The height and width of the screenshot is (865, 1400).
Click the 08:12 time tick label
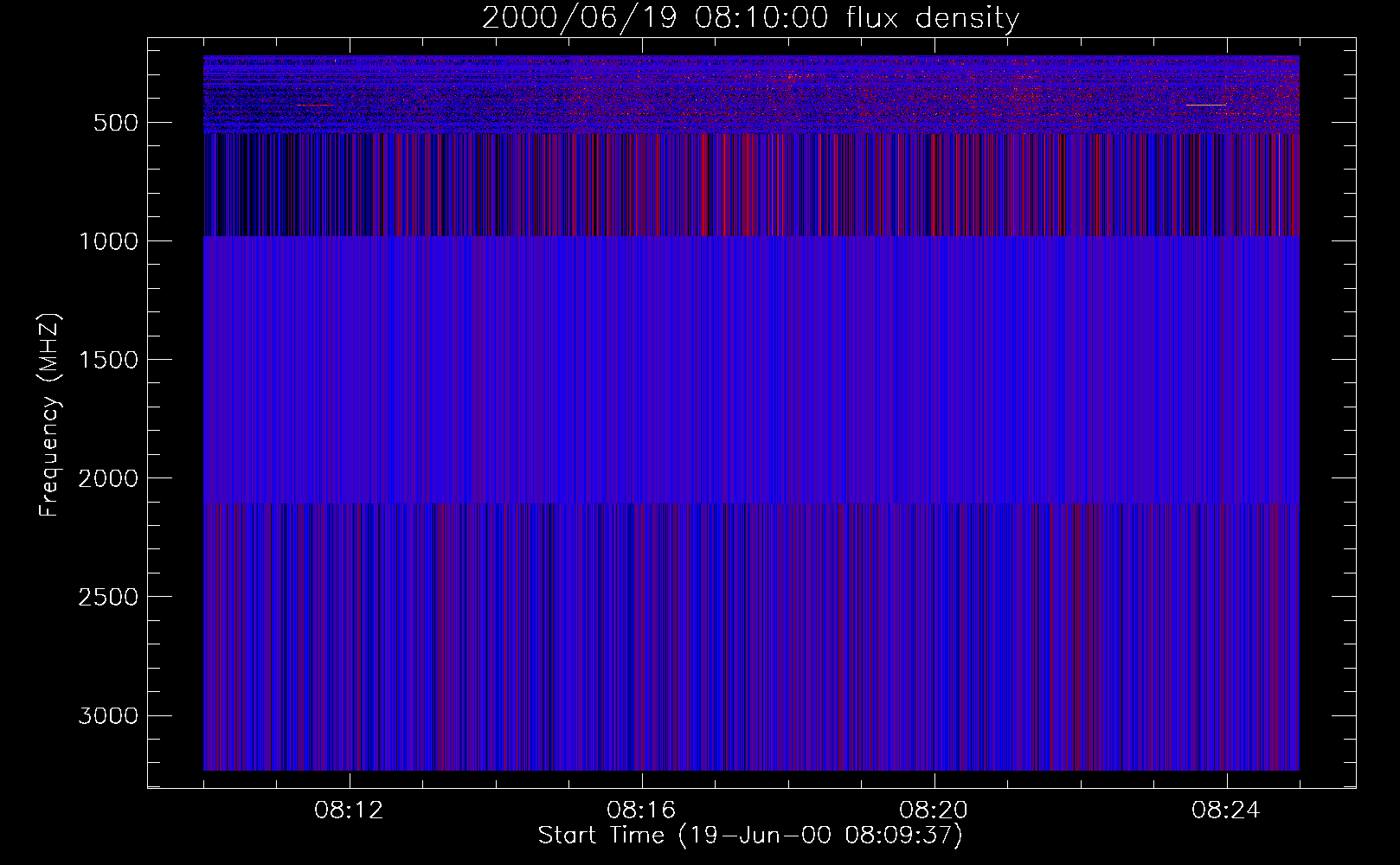(x=349, y=811)
